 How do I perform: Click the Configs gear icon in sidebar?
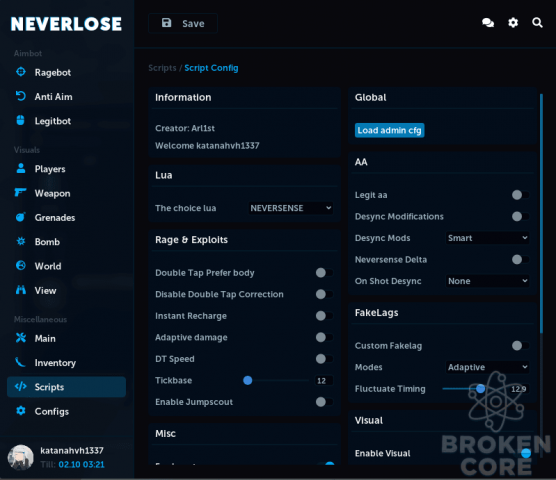click(21, 411)
